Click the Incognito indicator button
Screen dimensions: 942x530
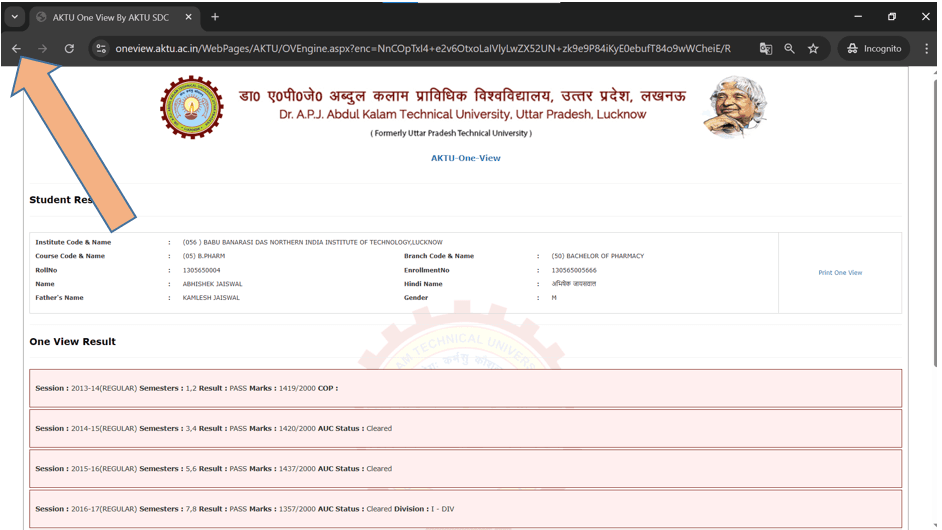pos(874,49)
